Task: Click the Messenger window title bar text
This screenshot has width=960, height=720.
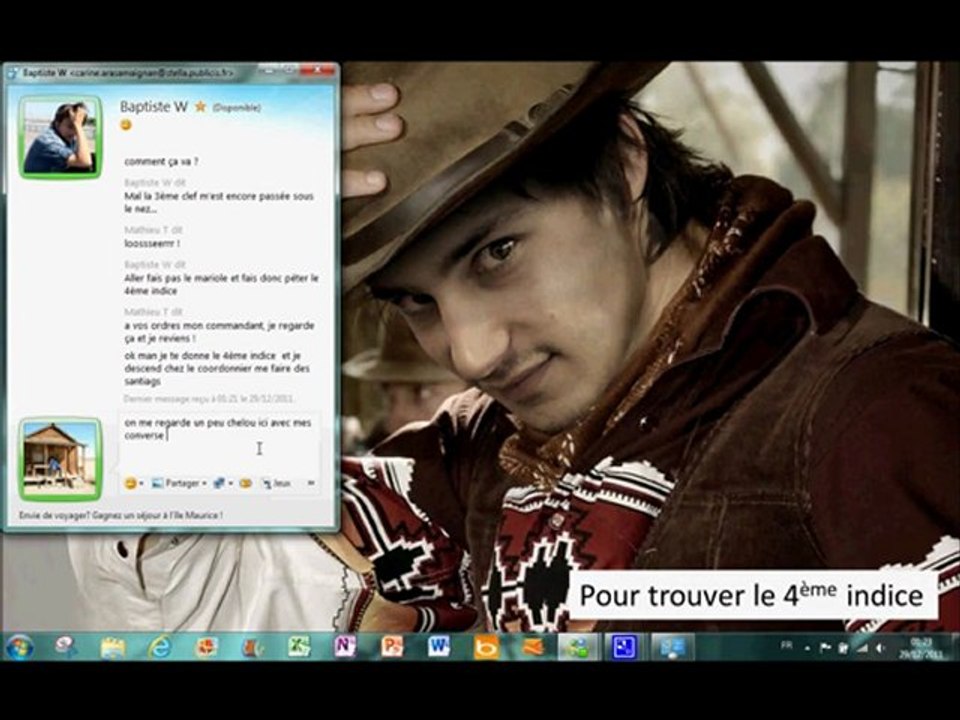Action: 128,73
